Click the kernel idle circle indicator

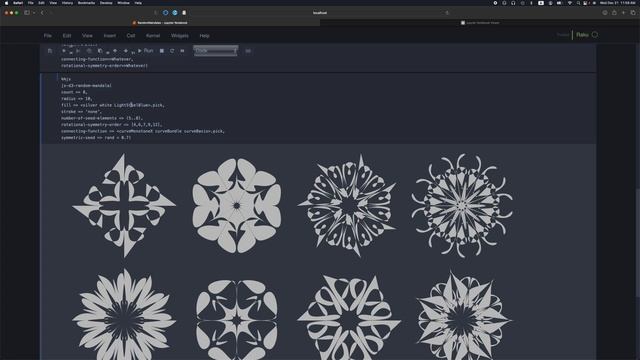[x=595, y=35]
